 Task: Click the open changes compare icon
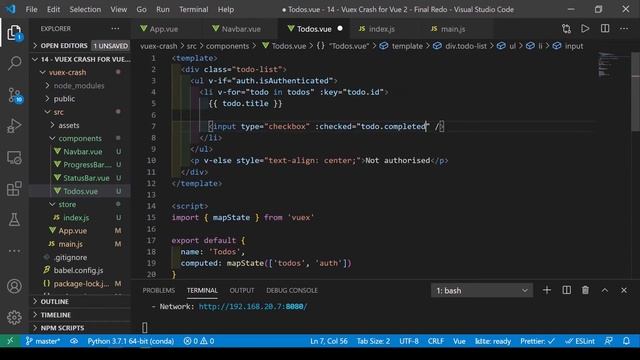click(566, 29)
